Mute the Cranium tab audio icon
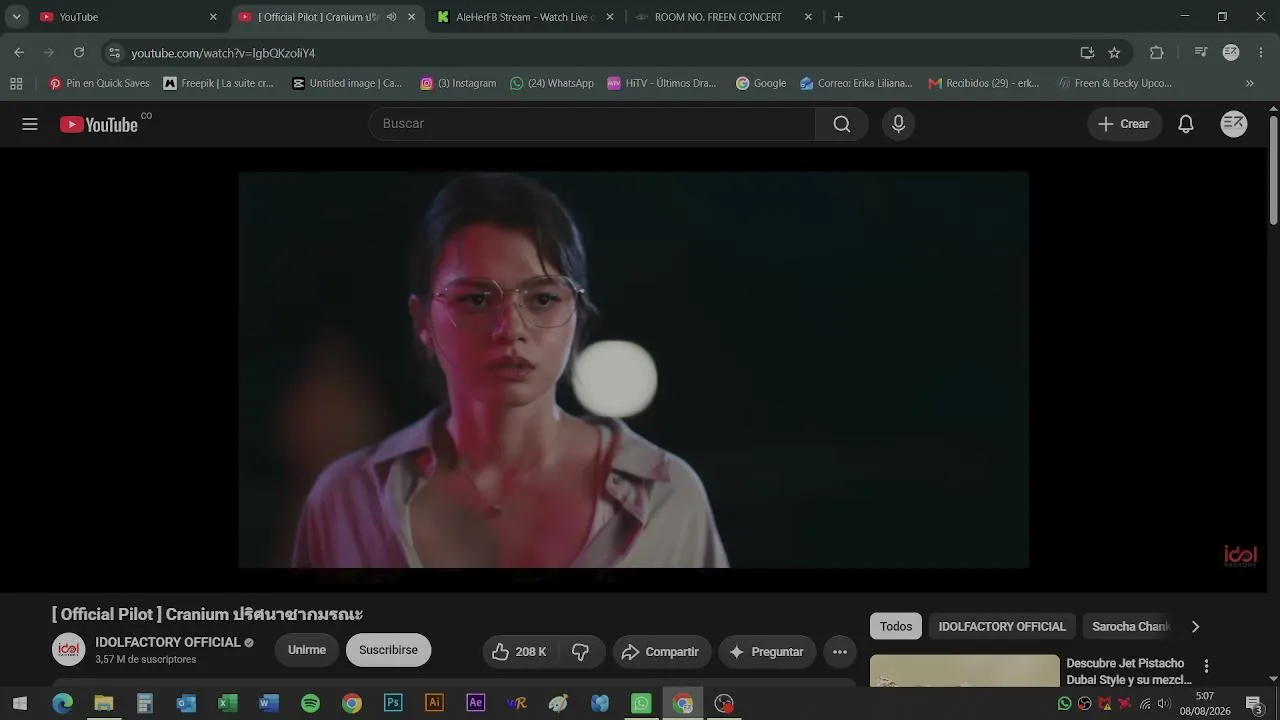 [x=391, y=17]
